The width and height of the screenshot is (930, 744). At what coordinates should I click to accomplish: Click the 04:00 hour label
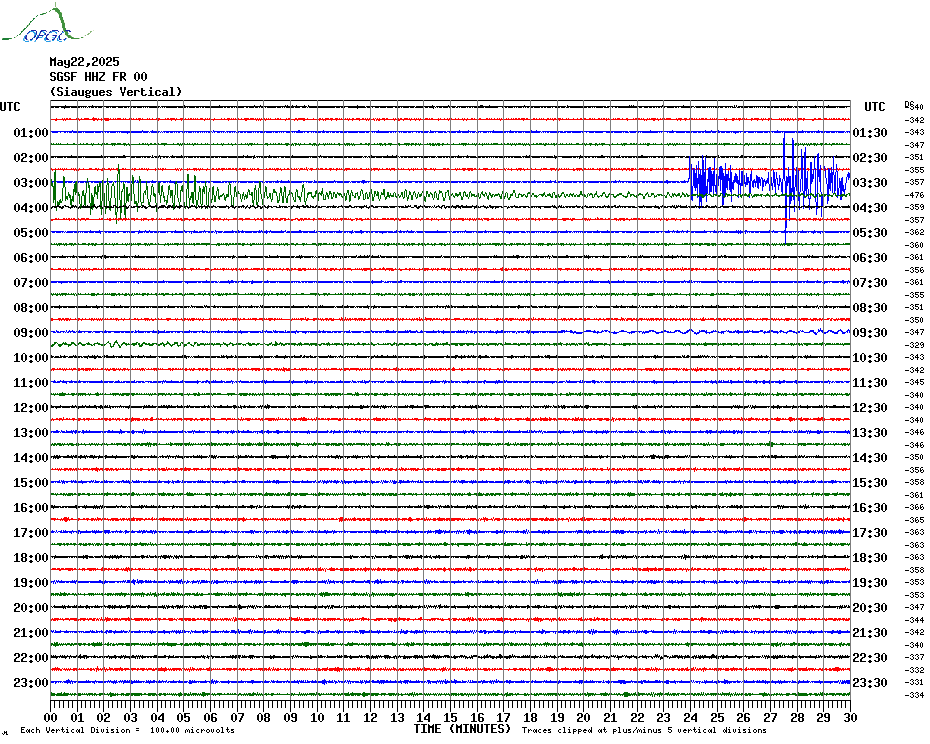point(31,208)
